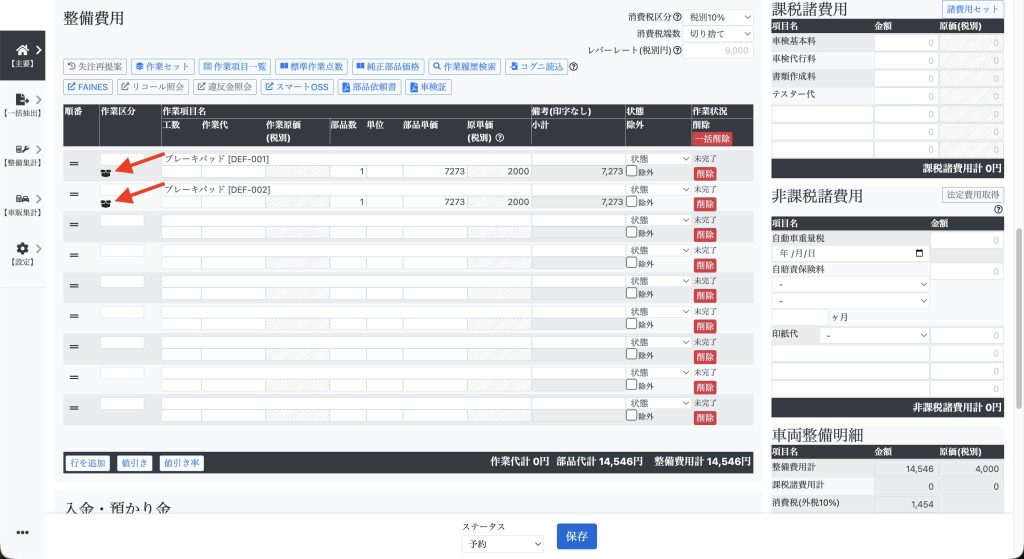Screen dimensions: 1024x559
Task: Open calendar picker for 自動車重量税 date
Action: pyautogui.click(x=920, y=253)
